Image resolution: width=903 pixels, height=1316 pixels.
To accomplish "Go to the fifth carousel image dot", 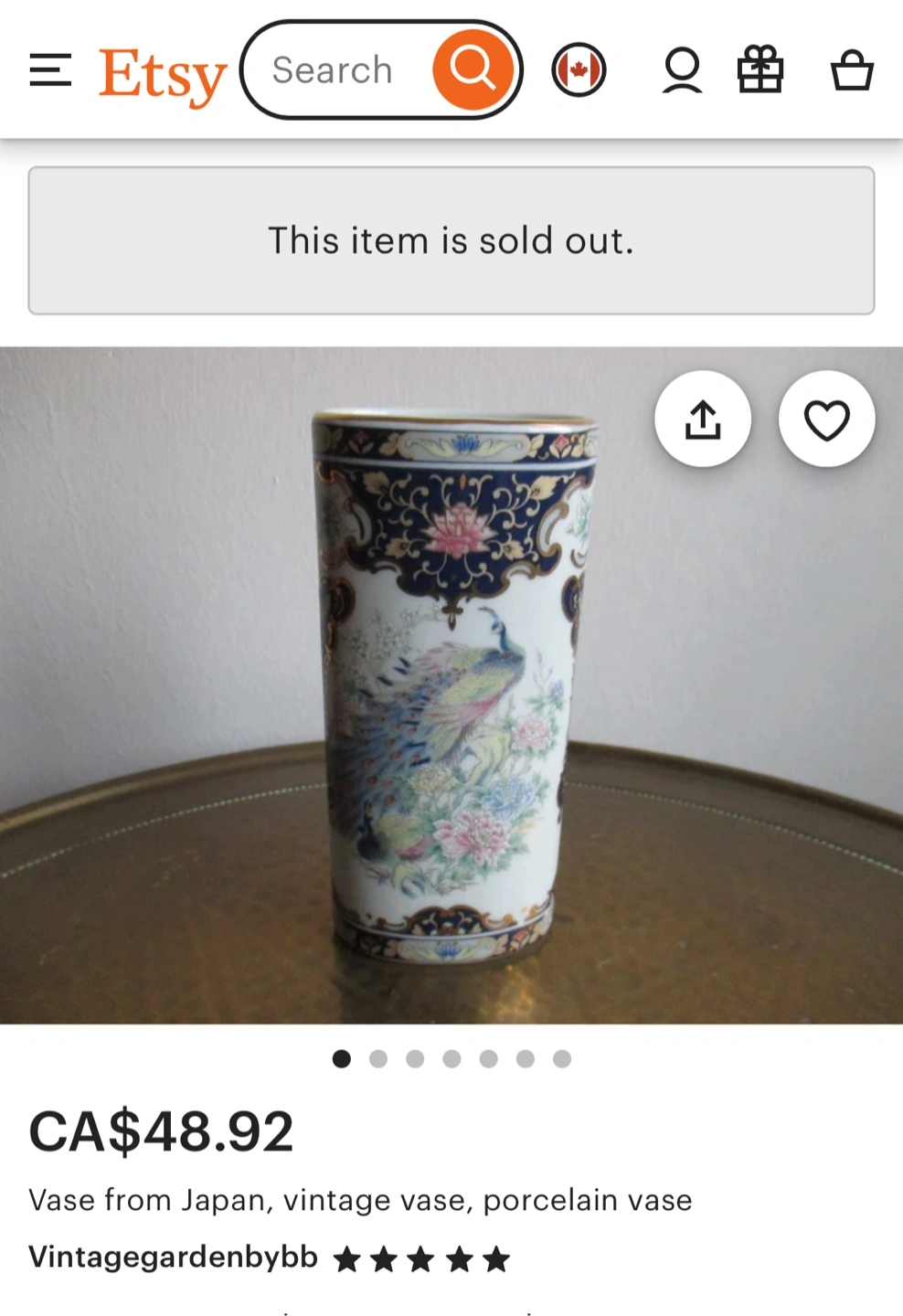I will (x=489, y=1058).
